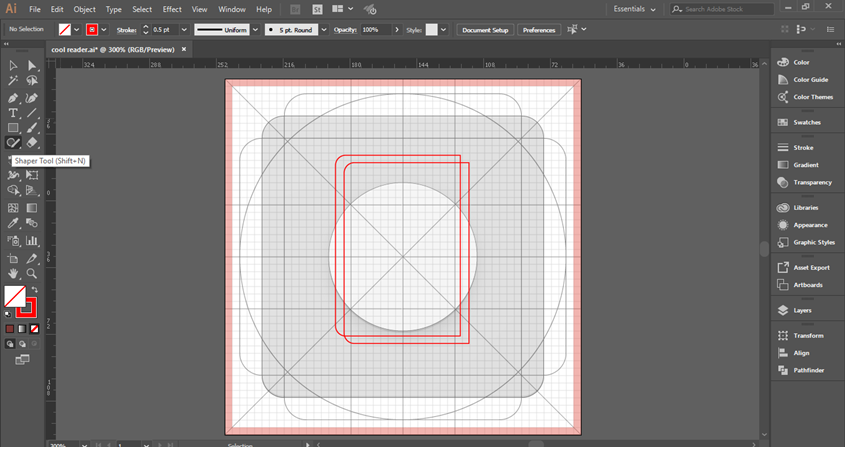Expand the Essentials workspace dropdown

634,9
